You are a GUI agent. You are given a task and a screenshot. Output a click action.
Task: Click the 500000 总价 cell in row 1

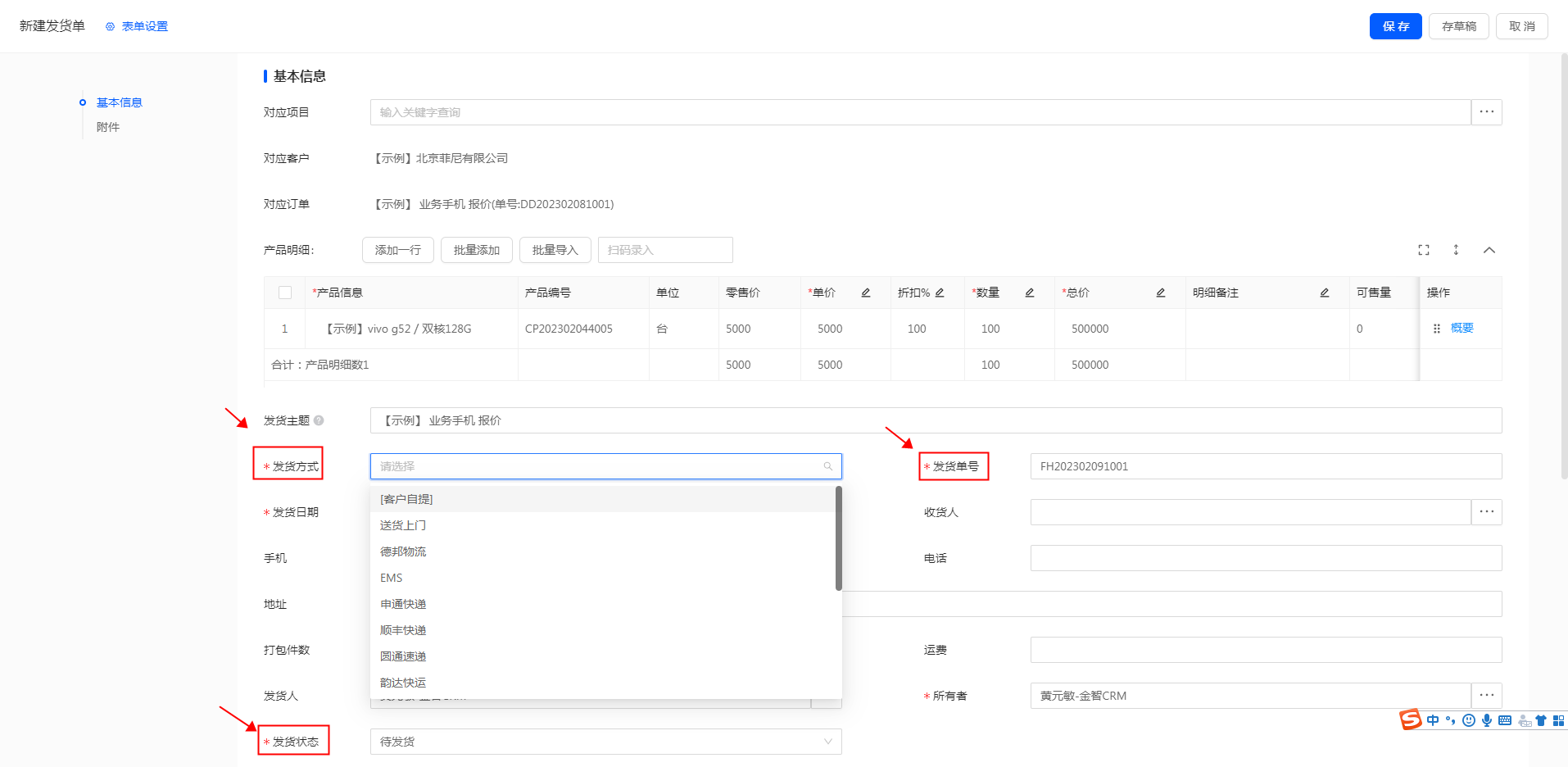click(1090, 329)
